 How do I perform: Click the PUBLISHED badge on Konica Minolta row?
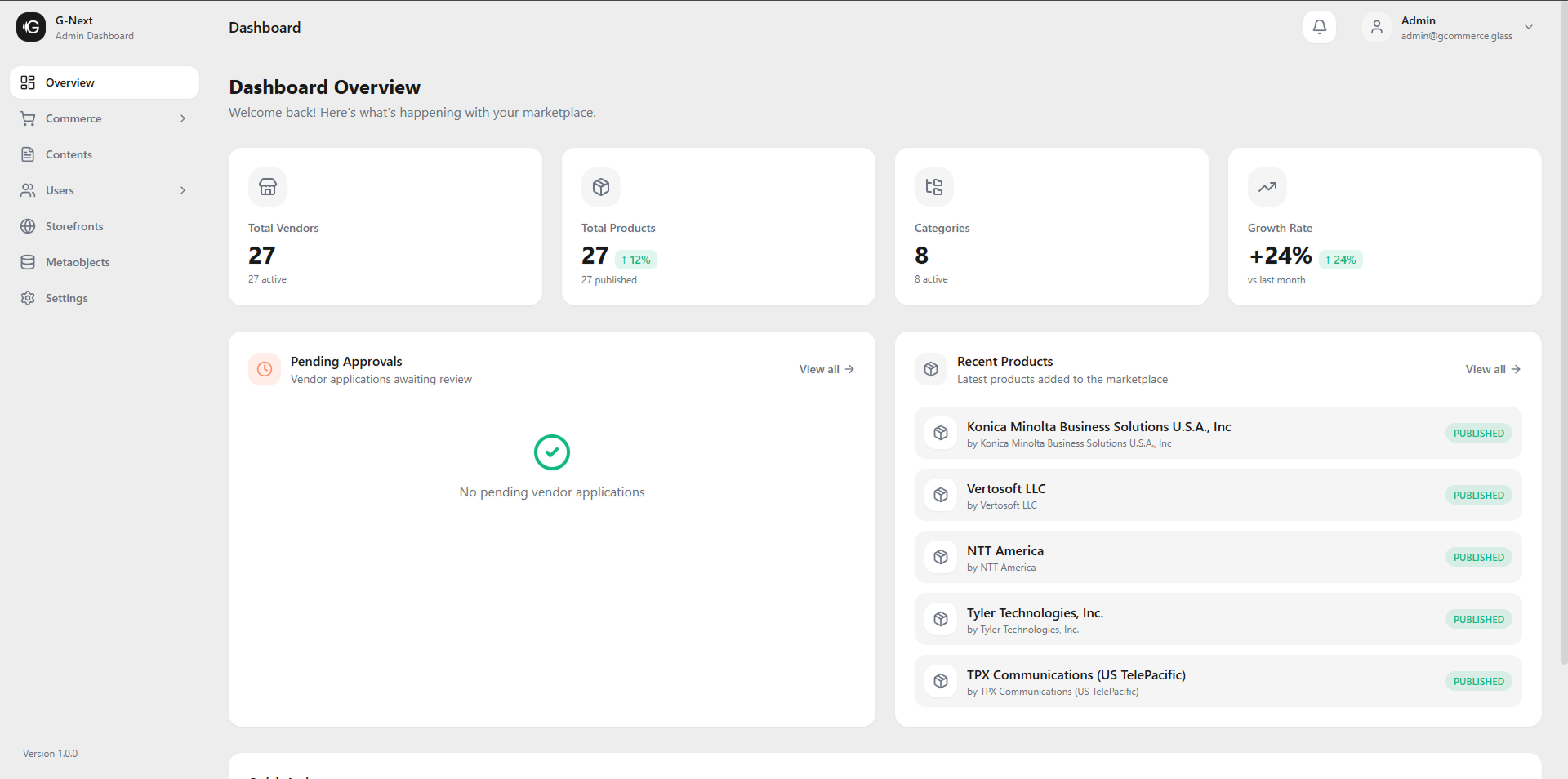(1478, 433)
